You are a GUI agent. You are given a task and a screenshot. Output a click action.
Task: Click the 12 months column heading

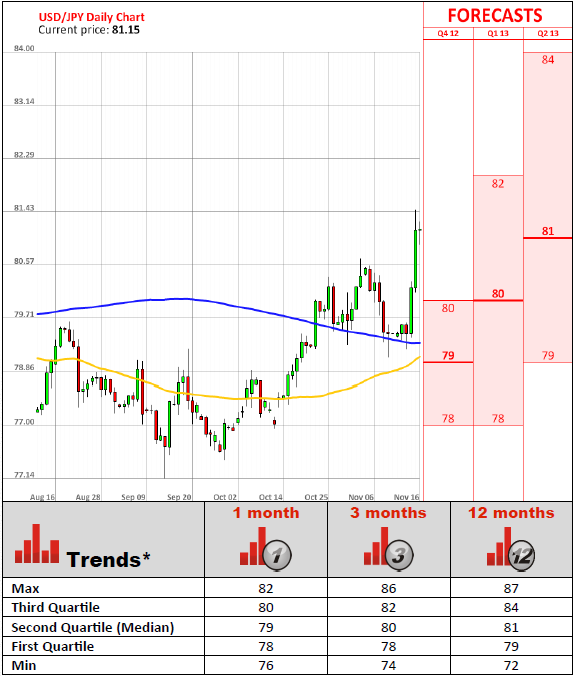pos(511,513)
